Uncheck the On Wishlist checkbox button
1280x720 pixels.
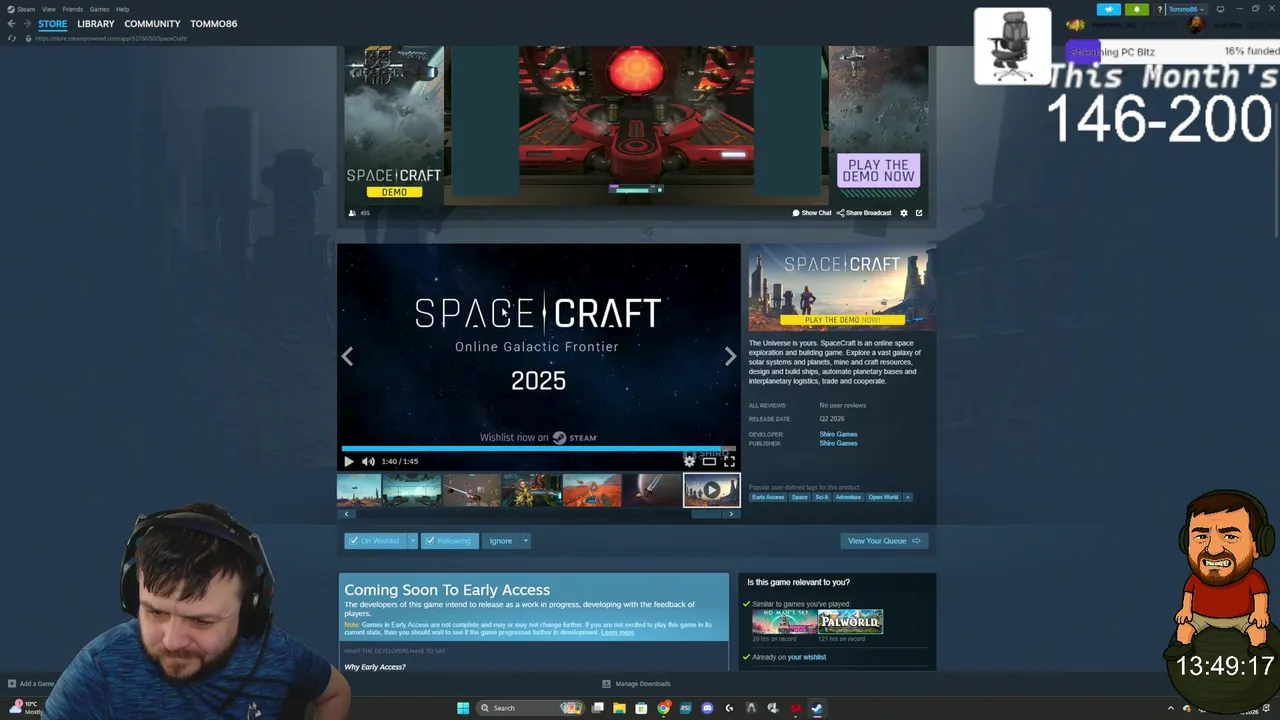375,541
